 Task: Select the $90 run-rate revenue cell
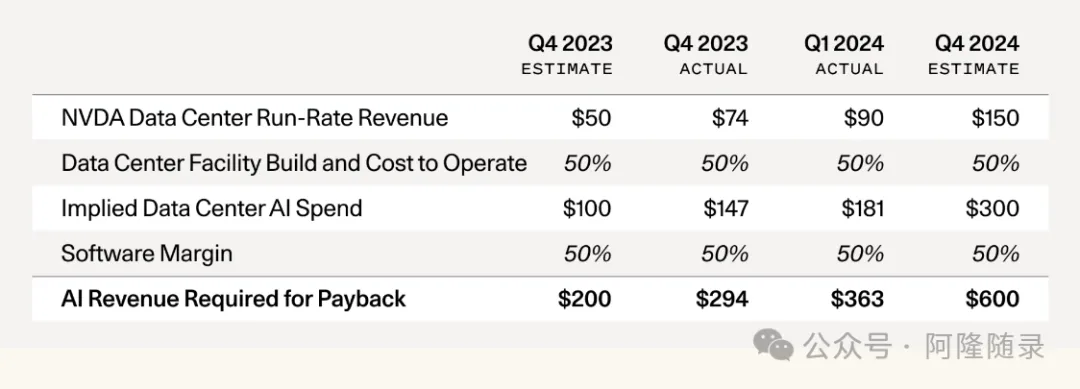tap(864, 118)
